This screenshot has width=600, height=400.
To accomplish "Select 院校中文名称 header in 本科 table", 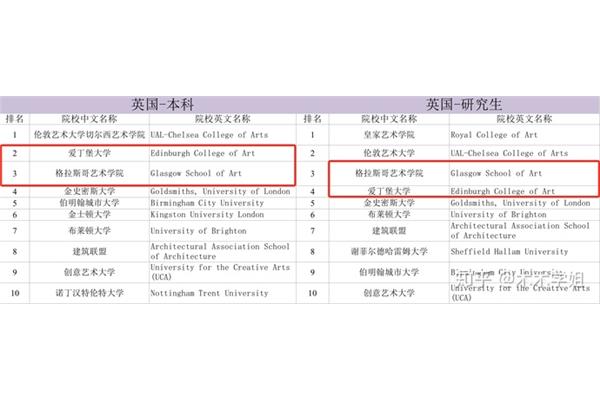I will (x=89, y=119).
